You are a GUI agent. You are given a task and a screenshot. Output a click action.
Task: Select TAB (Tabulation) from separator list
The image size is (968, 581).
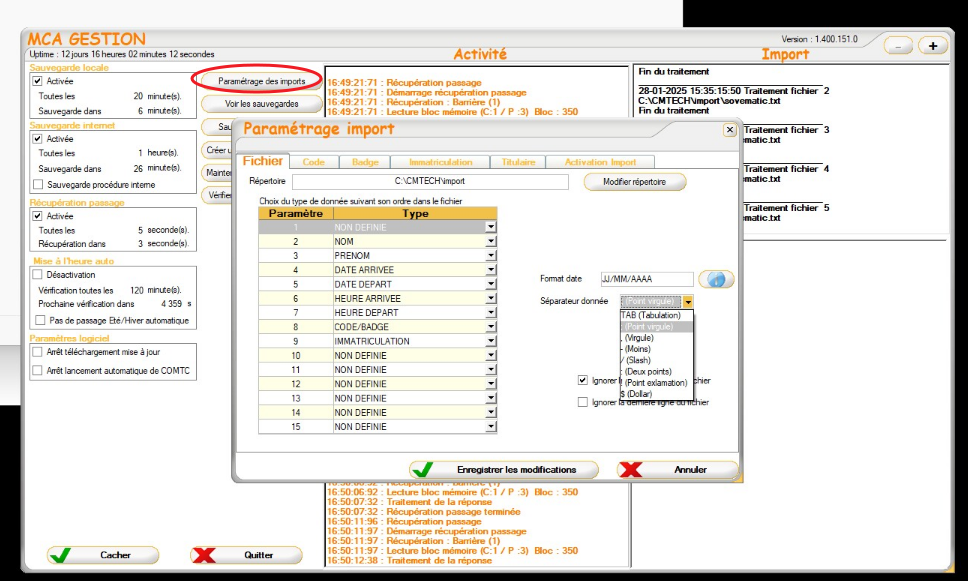point(650,314)
